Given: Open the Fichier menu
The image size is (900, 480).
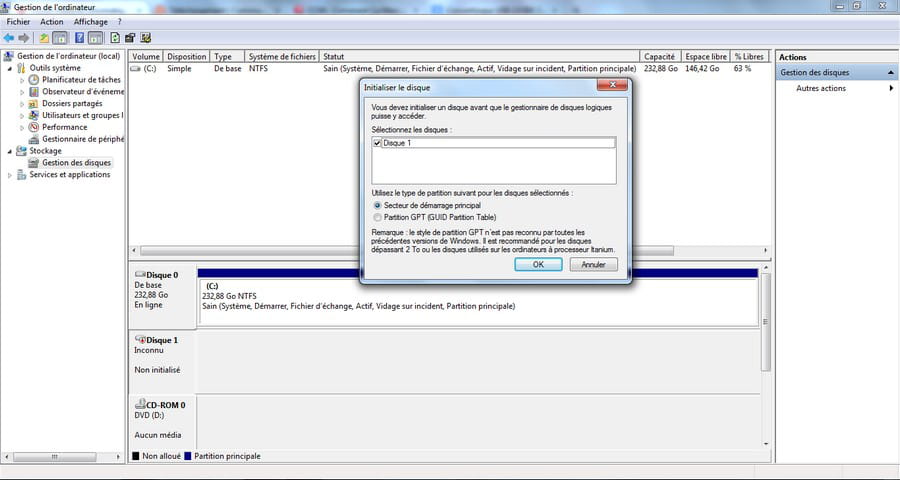Looking at the screenshot, I should pos(18,22).
